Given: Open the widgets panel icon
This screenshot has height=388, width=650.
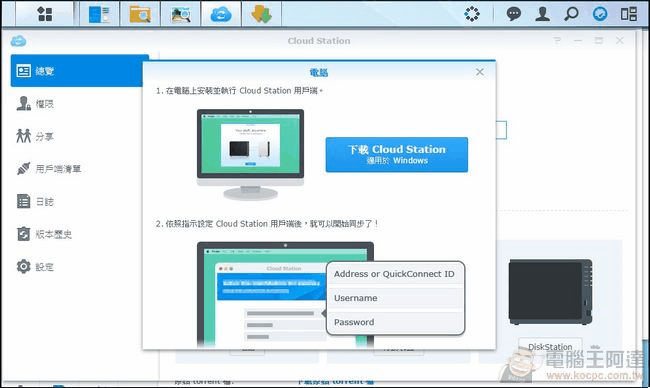Looking at the screenshot, I should (x=629, y=14).
